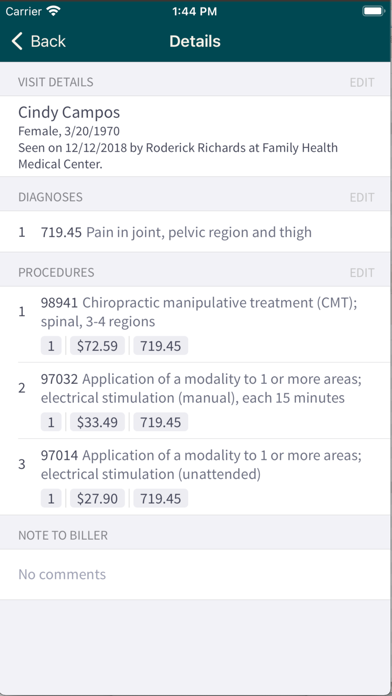Select procedure 97014 unattended electrical stimulation
Screen dimensions: 392x696
pyautogui.click(x=196, y=477)
